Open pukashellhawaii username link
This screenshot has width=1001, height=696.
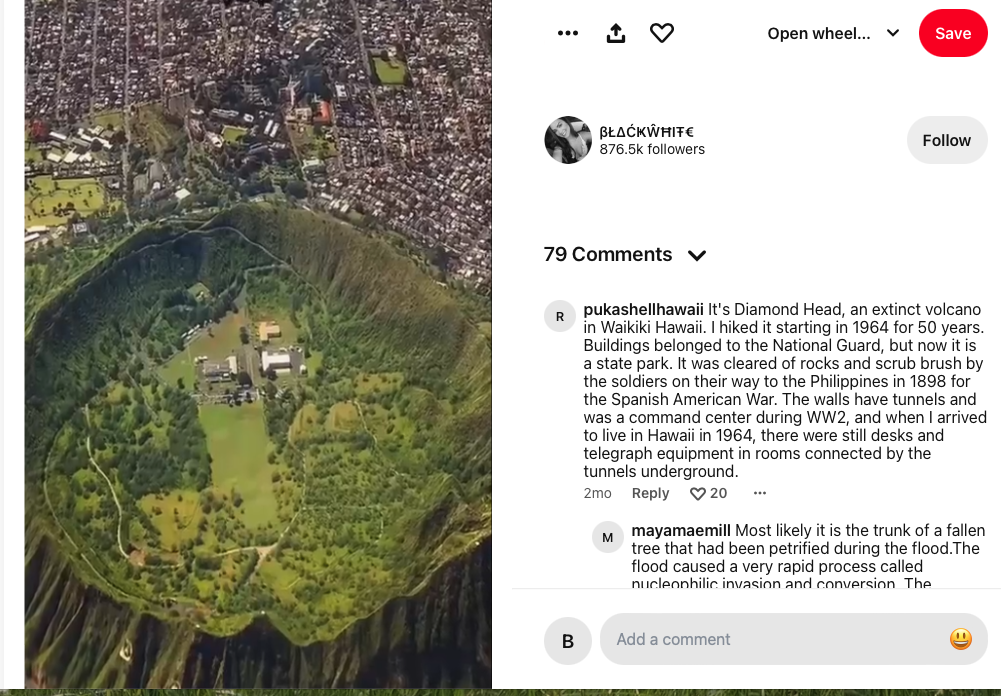tap(643, 310)
